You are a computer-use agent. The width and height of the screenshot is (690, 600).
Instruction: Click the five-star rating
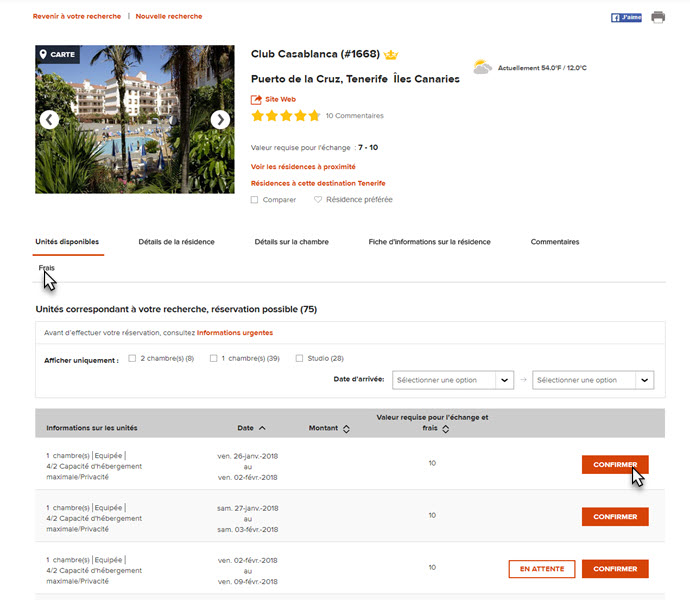[x=286, y=116]
